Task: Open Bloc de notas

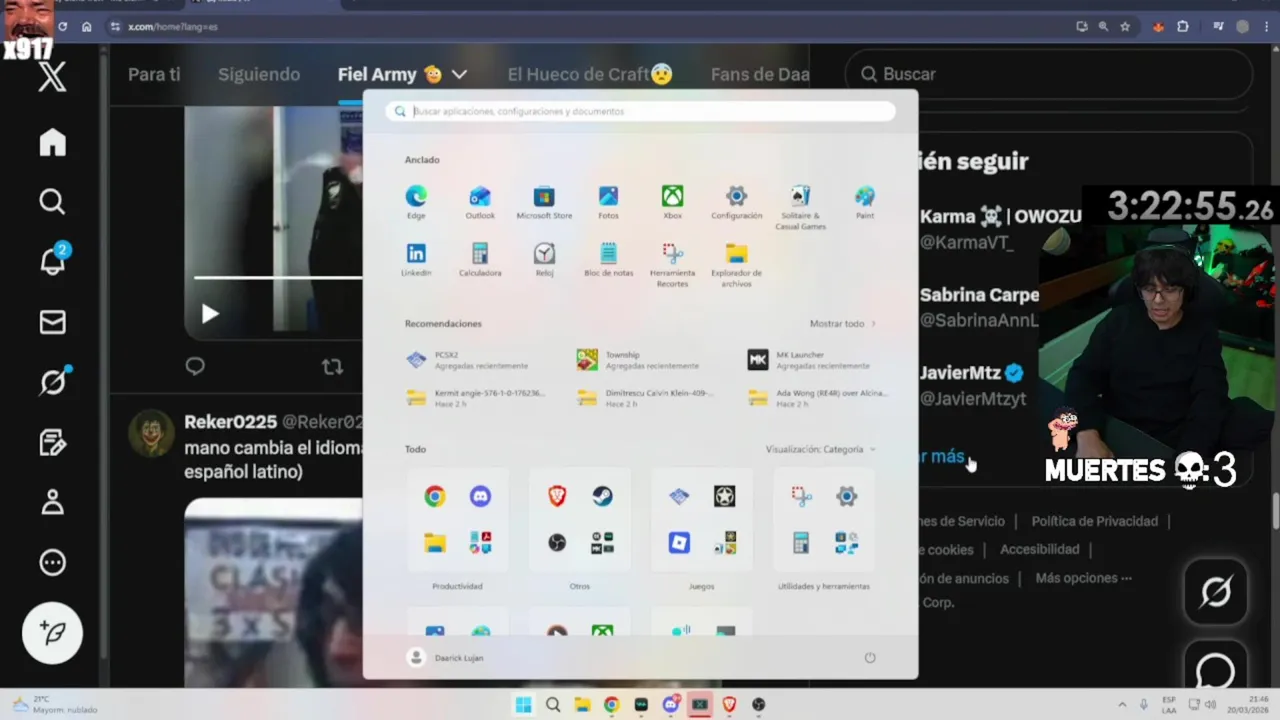Action: tap(608, 259)
